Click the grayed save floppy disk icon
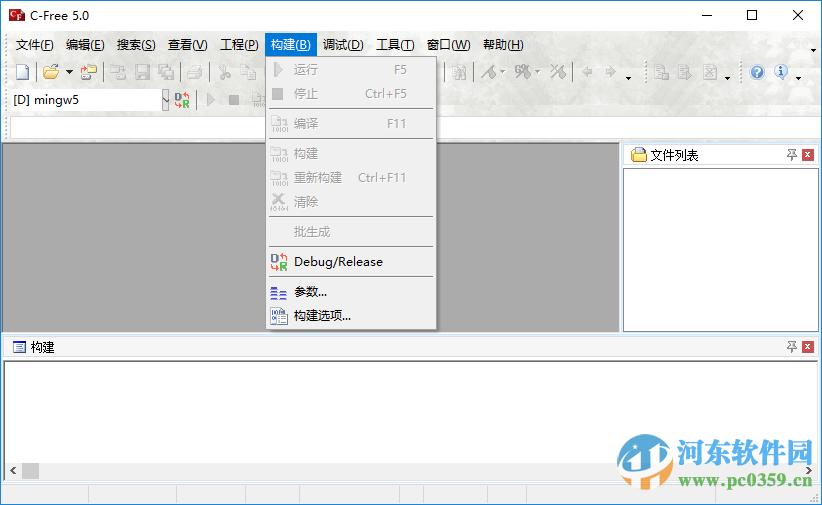The image size is (822, 505). click(142, 72)
